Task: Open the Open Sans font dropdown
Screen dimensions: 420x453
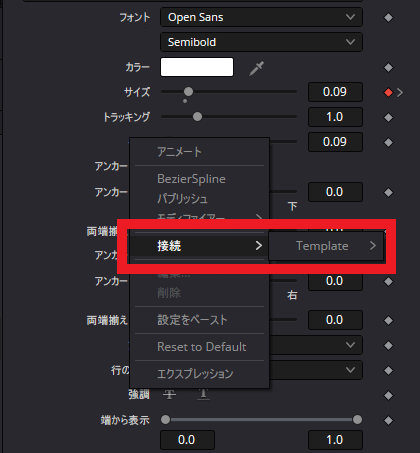Action: click(261, 17)
